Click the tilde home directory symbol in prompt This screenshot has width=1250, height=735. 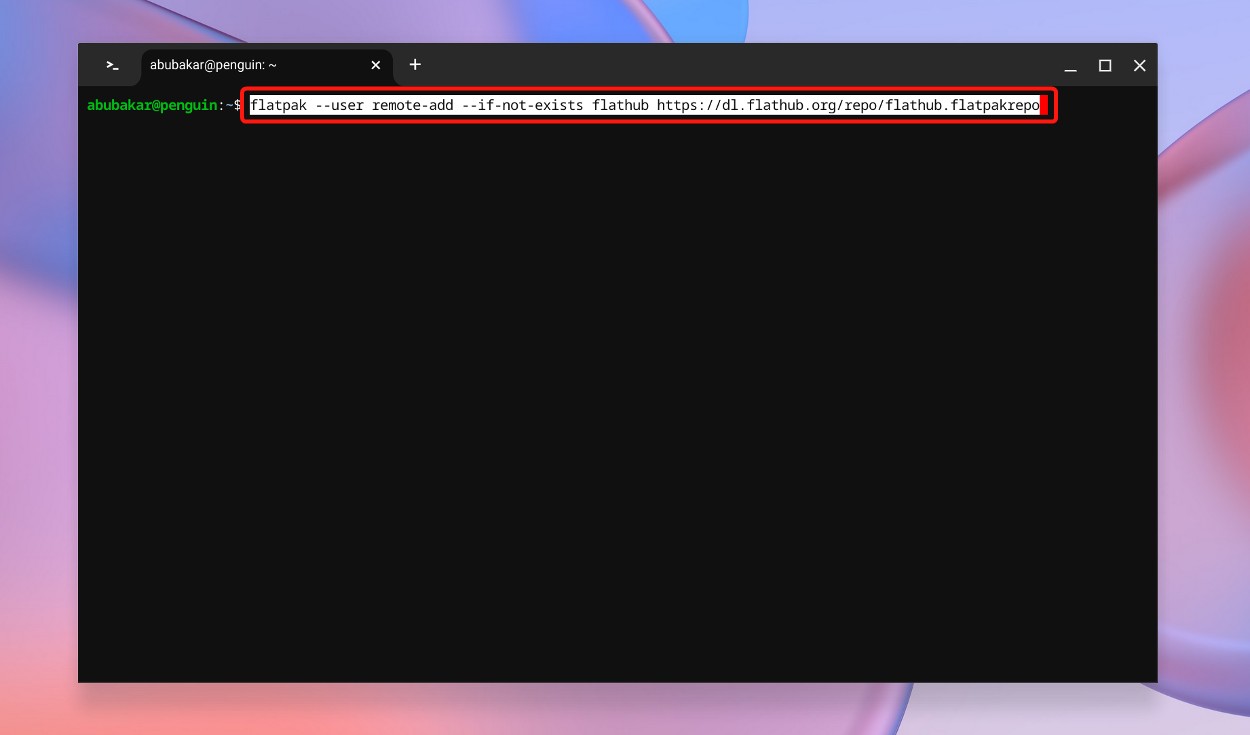[230, 104]
